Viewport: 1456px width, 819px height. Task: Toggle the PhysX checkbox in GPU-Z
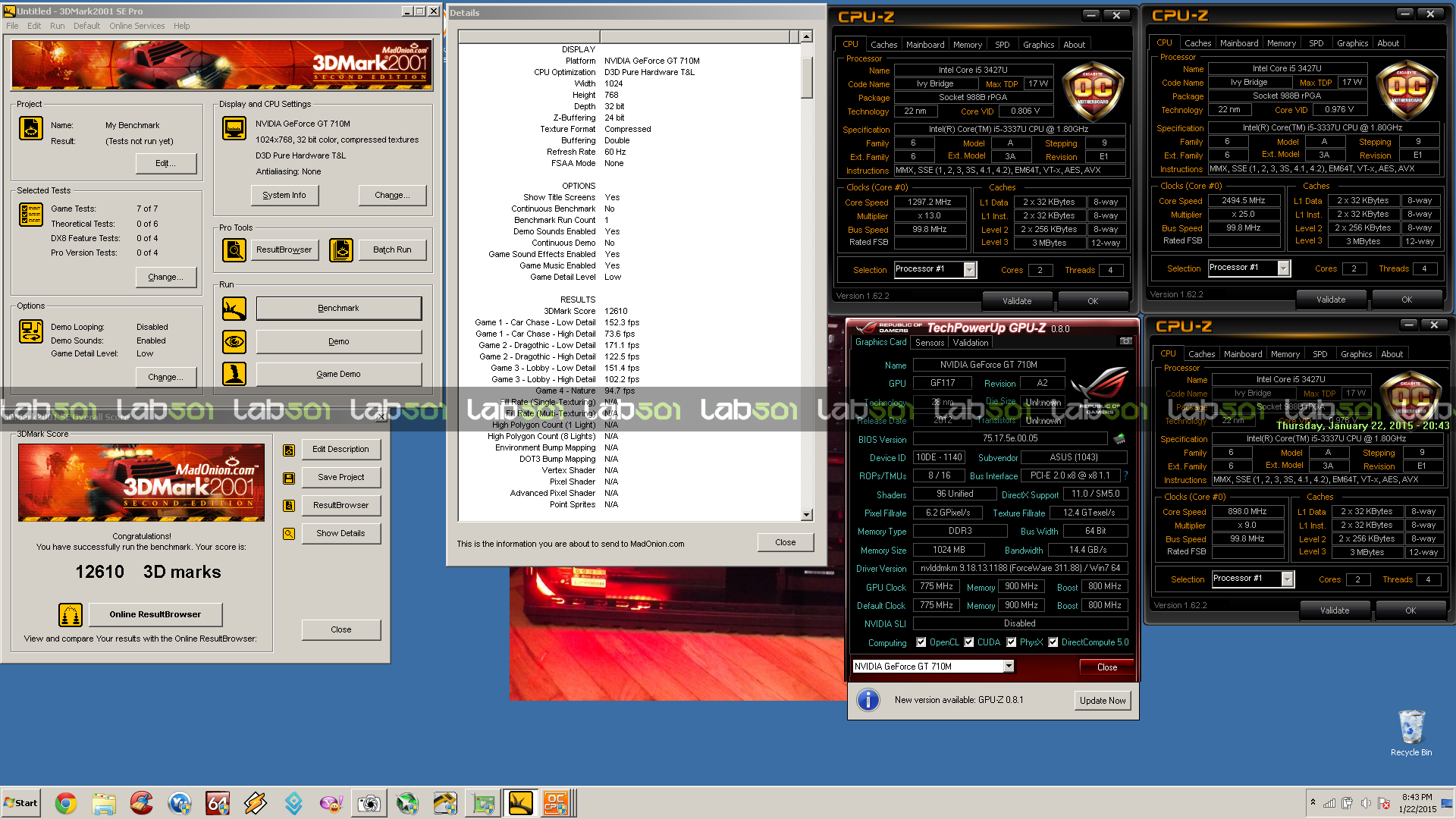tap(1012, 642)
